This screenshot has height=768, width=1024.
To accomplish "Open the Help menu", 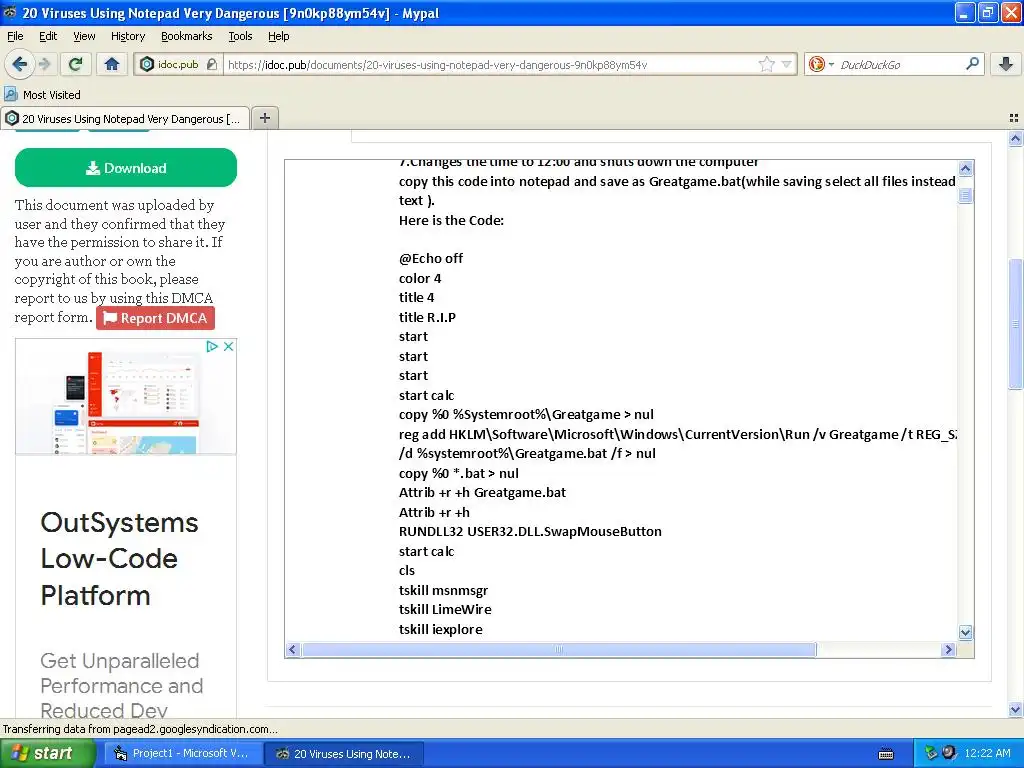I will [278, 36].
